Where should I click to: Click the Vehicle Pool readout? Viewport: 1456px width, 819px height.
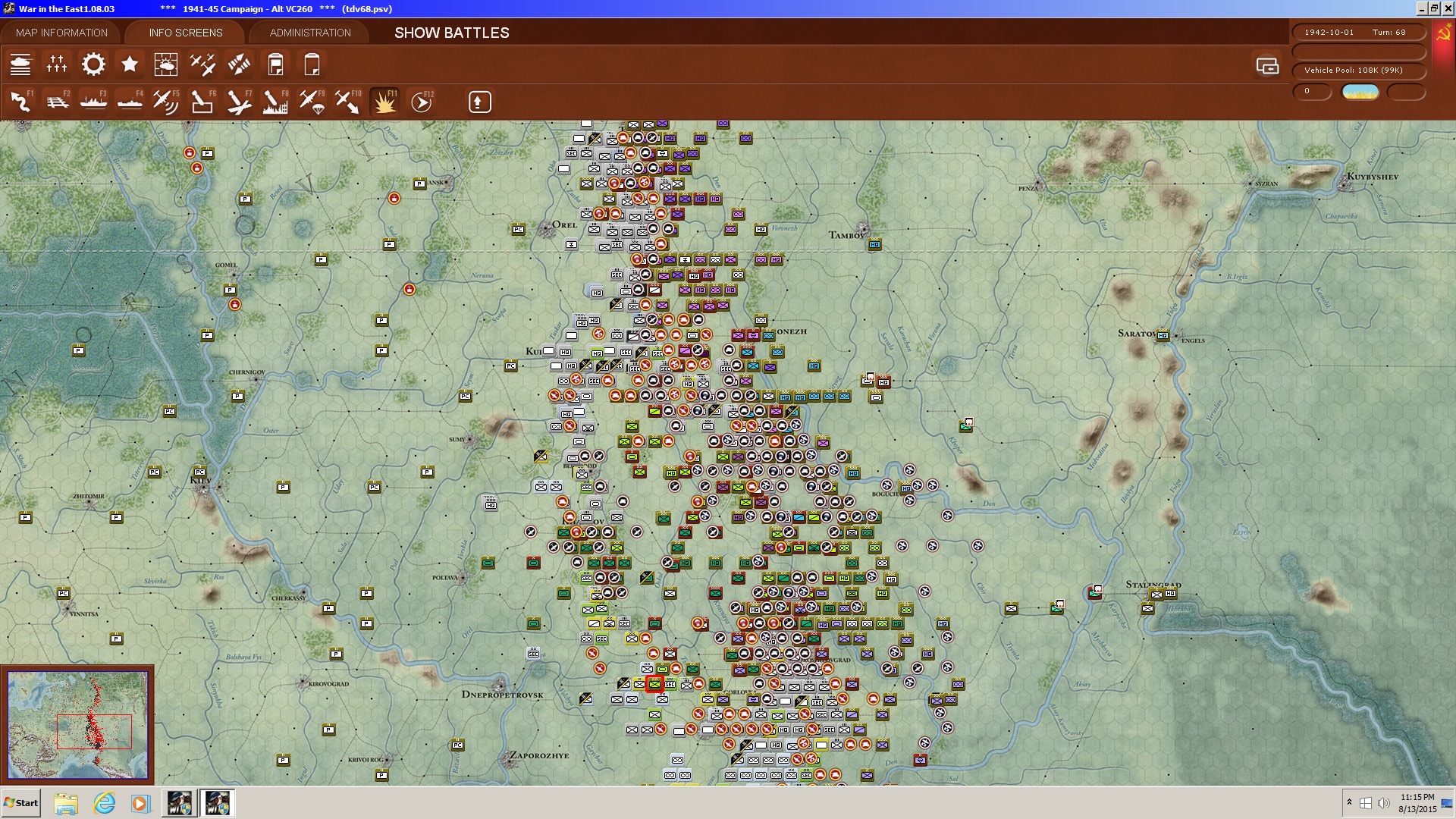click(x=1359, y=71)
